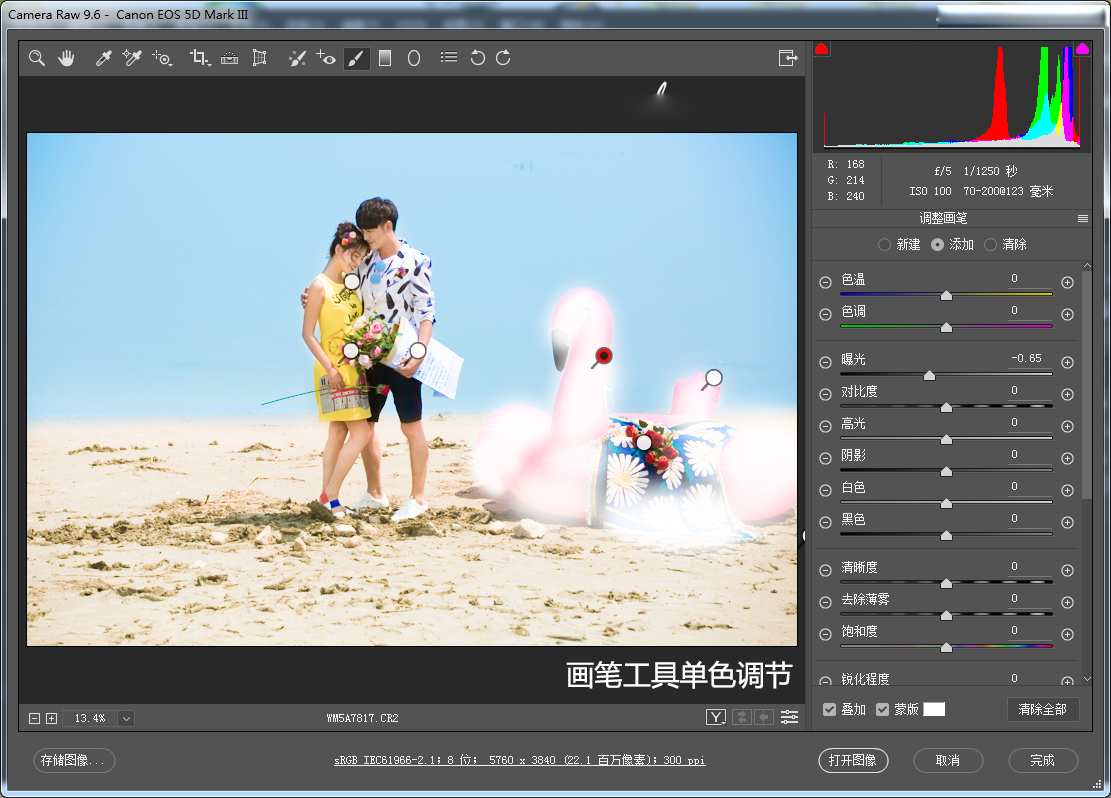The width and height of the screenshot is (1111, 798).
Task: Decrease 高光 with minus button
Action: click(825, 426)
